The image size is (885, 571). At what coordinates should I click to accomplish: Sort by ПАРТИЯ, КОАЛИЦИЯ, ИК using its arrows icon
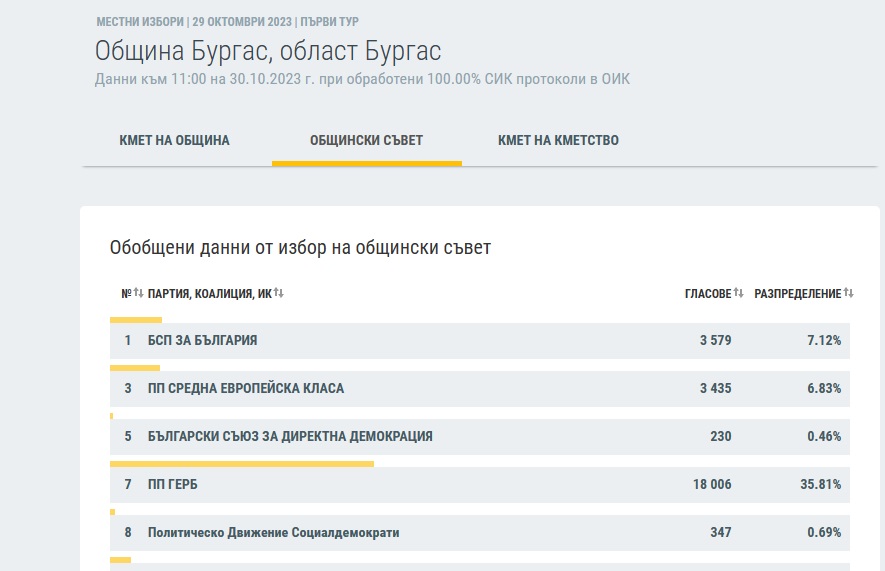tap(279, 293)
